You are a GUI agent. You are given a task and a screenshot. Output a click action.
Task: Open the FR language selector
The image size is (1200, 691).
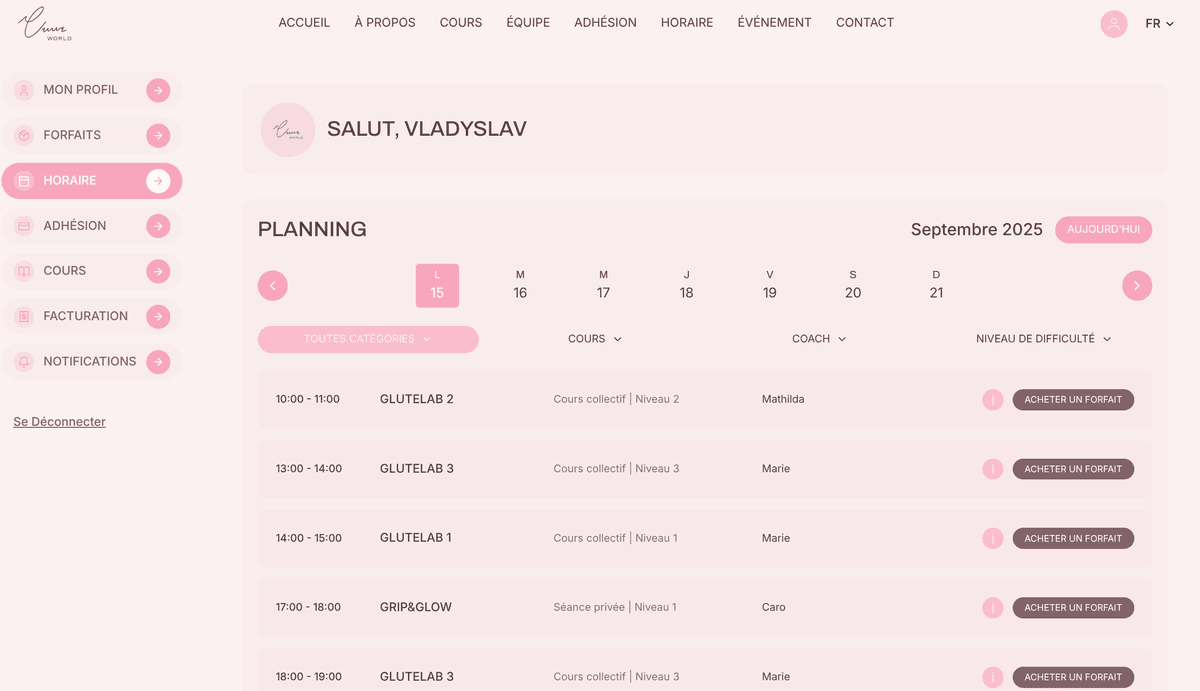point(1159,24)
